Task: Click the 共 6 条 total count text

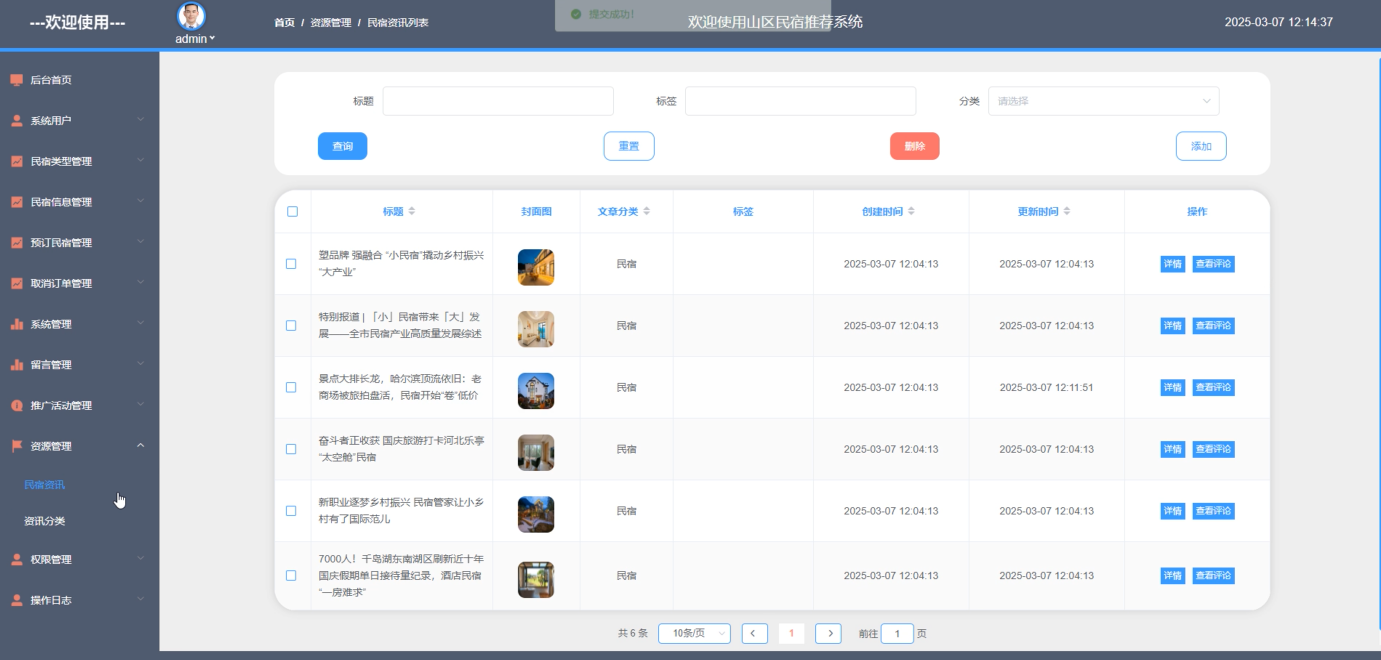Action: tap(633, 633)
